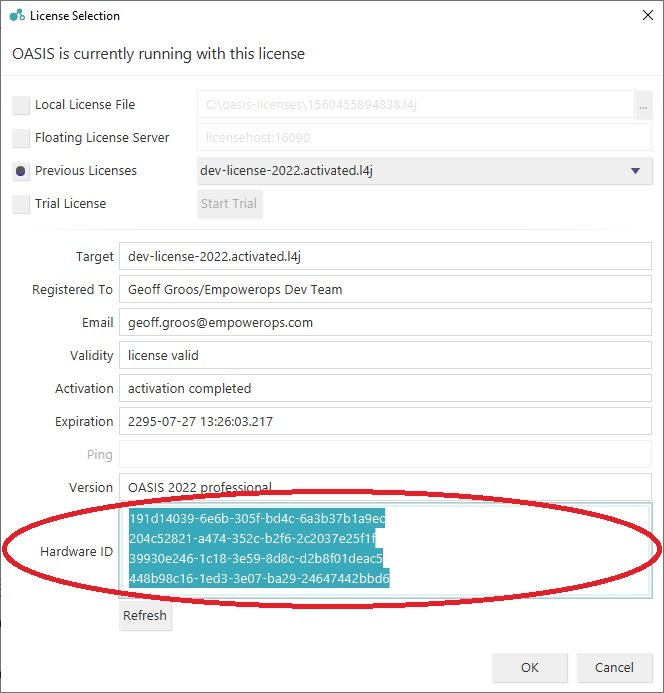Click the Expiration label
Screen dimensions: 664x693
84,422
